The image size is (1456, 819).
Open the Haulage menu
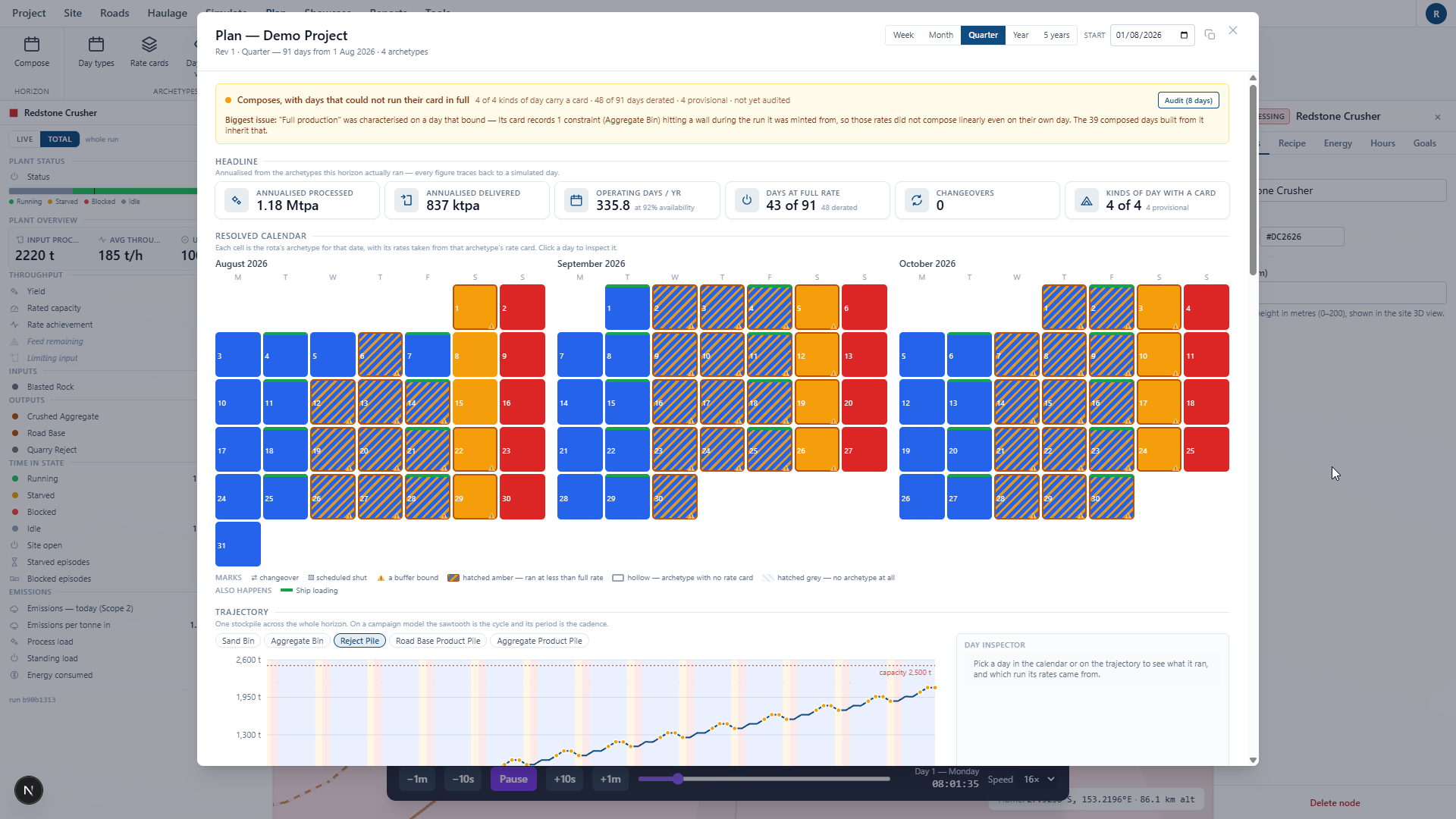pyautogui.click(x=168, y=13)
